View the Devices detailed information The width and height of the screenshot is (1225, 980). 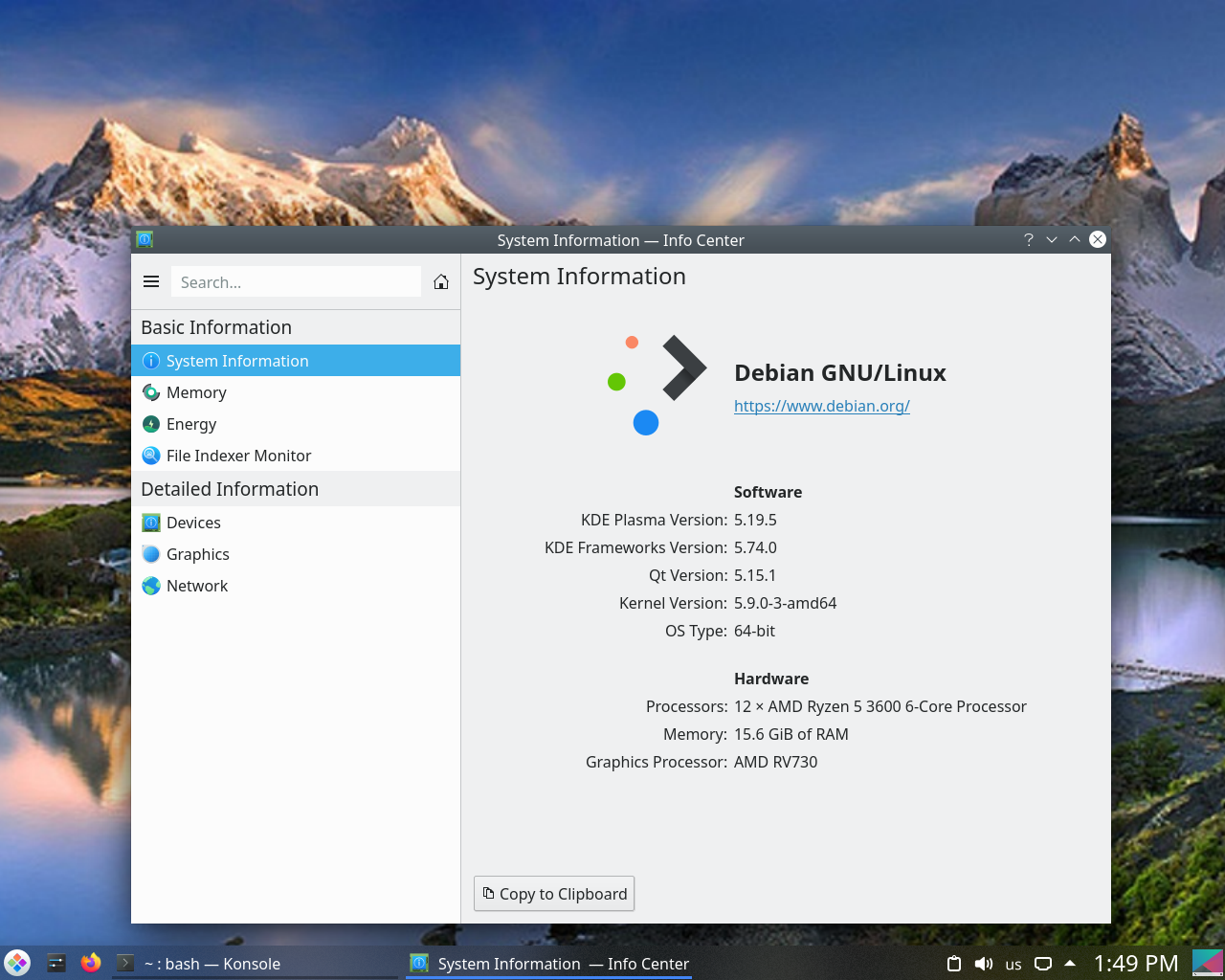click(x=193, y=523)
